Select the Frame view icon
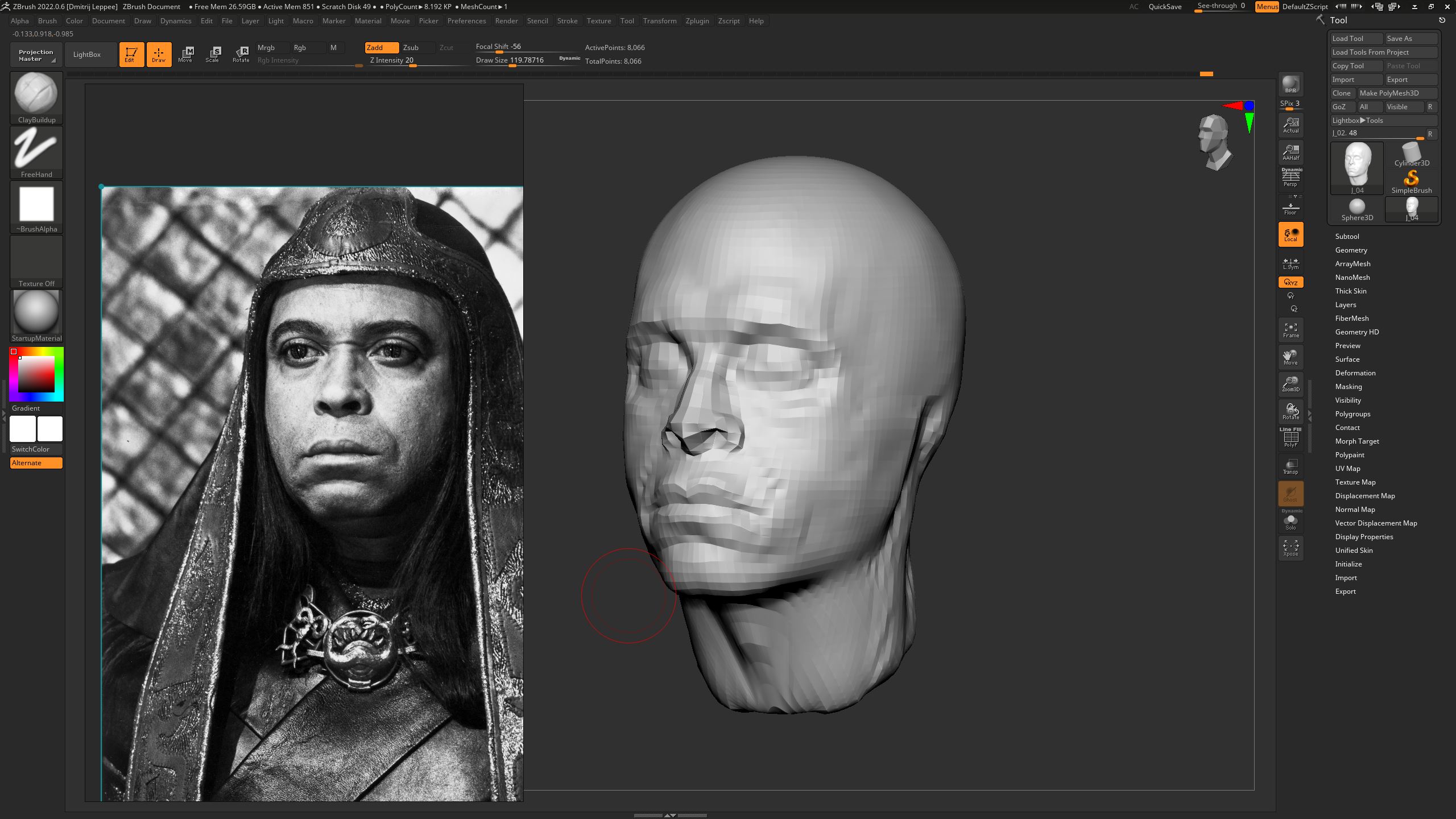 pos(1290,330)
